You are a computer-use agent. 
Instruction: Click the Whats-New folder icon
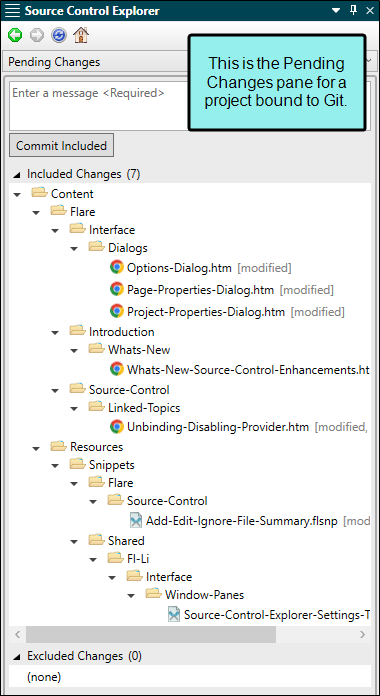96,348
